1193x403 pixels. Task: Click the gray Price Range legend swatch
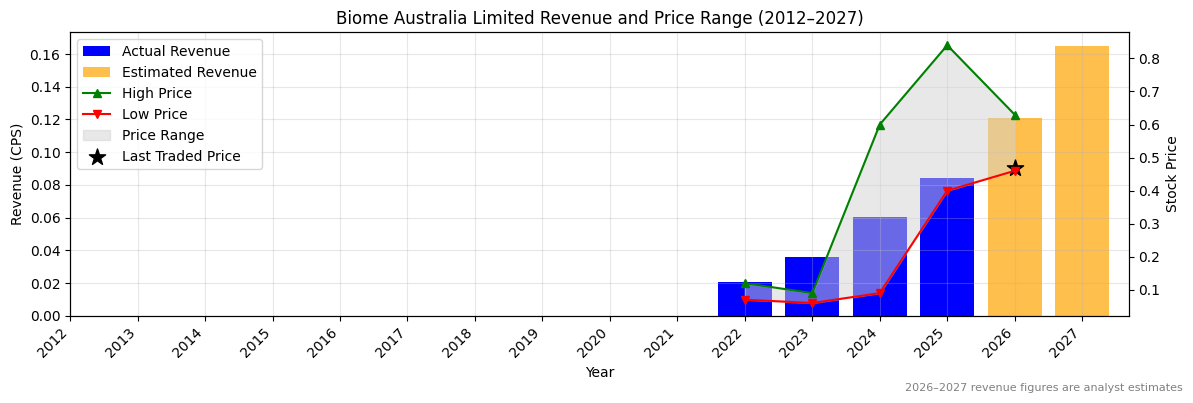click(x=97, y=135)
